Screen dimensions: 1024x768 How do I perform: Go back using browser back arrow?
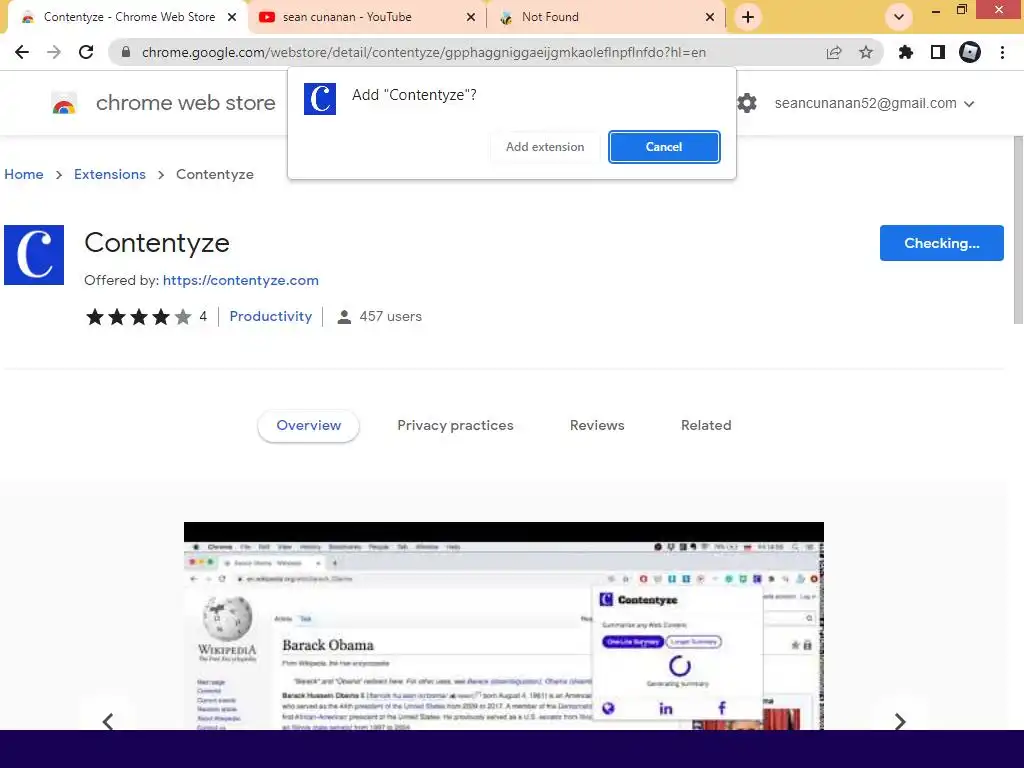[x=22, y=52]
